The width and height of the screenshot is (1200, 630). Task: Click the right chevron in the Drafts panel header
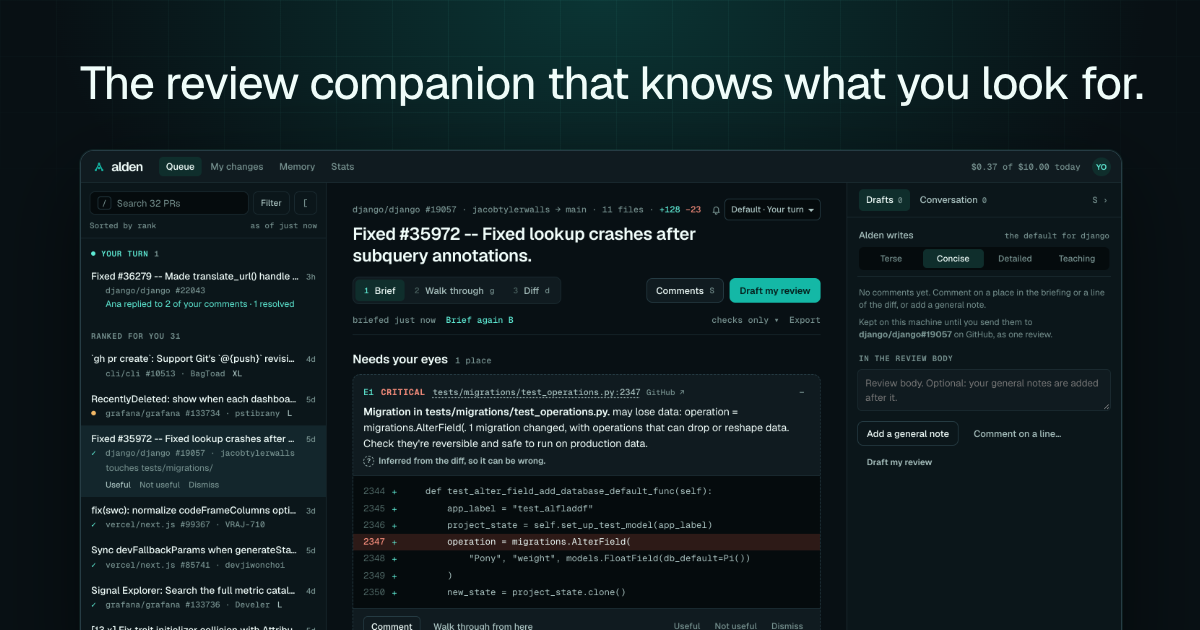(x=1105, y=200)
